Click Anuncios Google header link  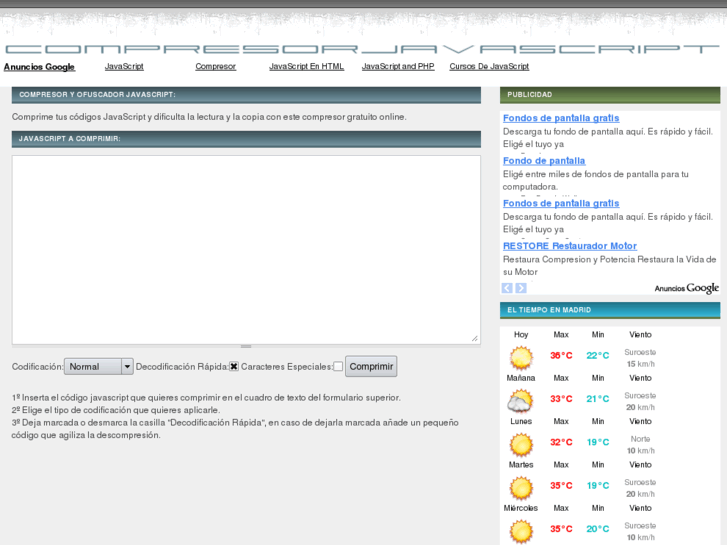[39, 67]
